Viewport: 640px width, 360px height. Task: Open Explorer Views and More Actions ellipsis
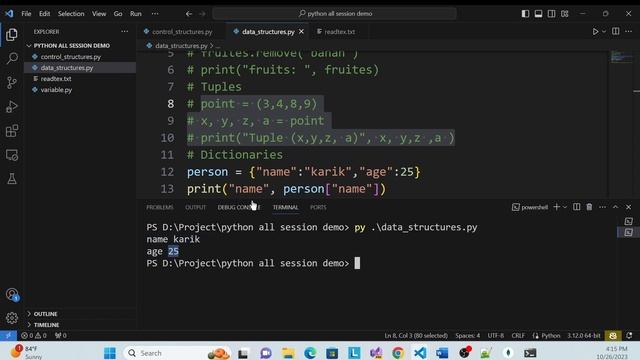(x=124, y=31)
